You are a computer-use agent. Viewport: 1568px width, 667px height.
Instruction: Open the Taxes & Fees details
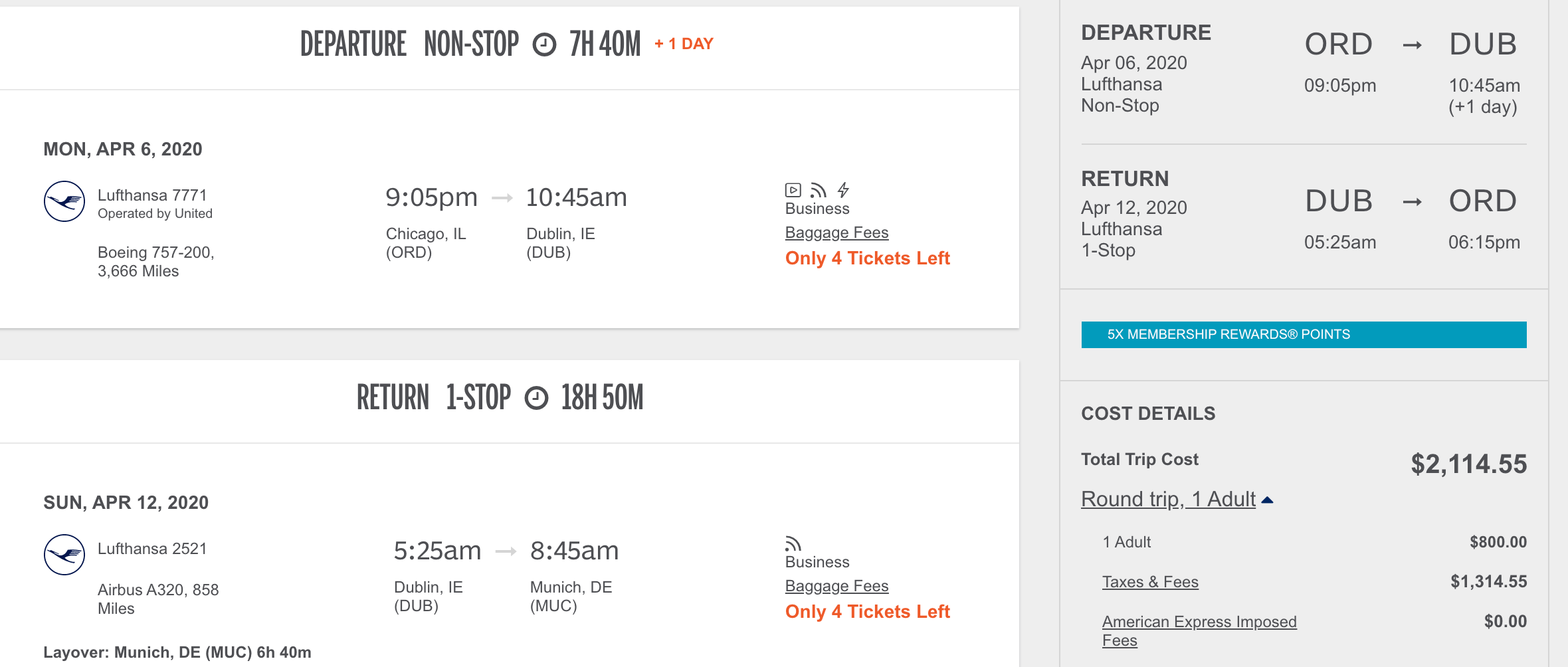(x=1150, y=582)
